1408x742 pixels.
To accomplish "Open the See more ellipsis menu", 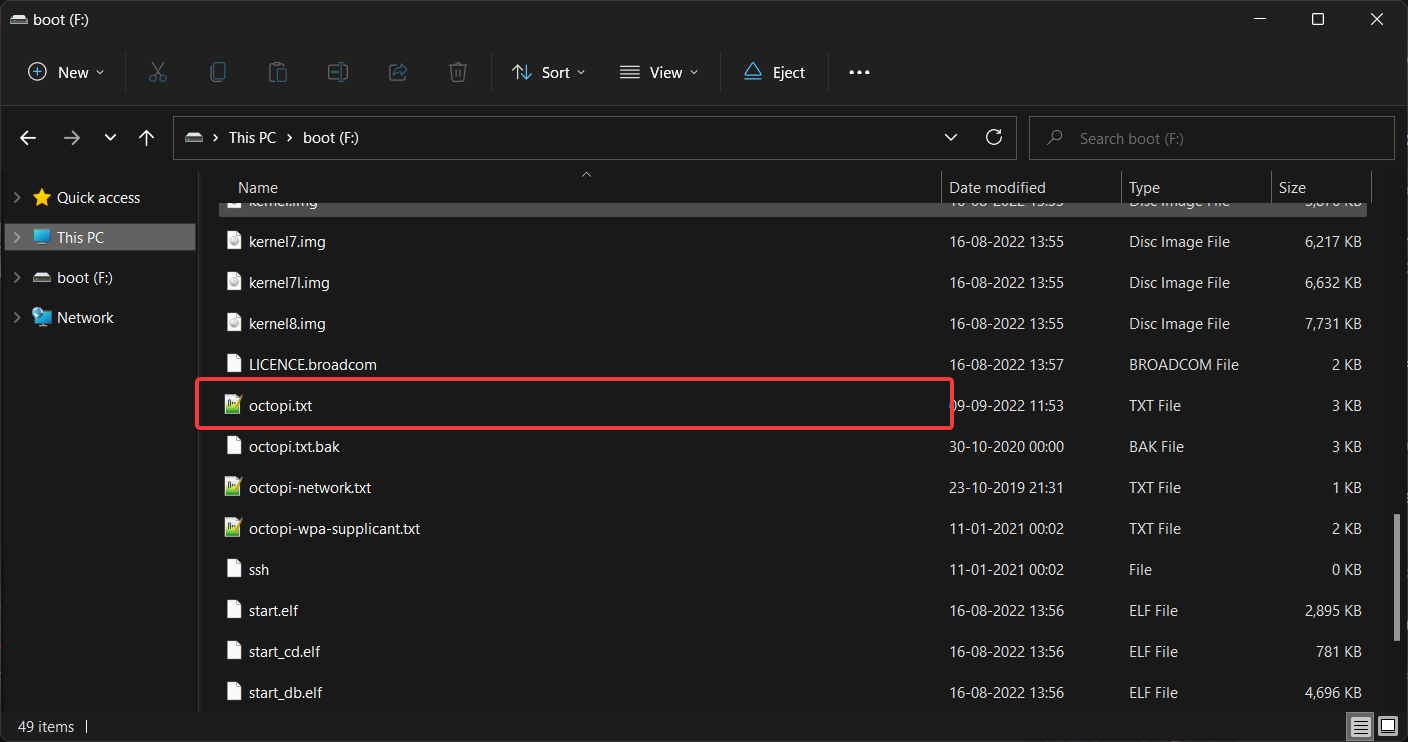I will (x=859, y=72).
